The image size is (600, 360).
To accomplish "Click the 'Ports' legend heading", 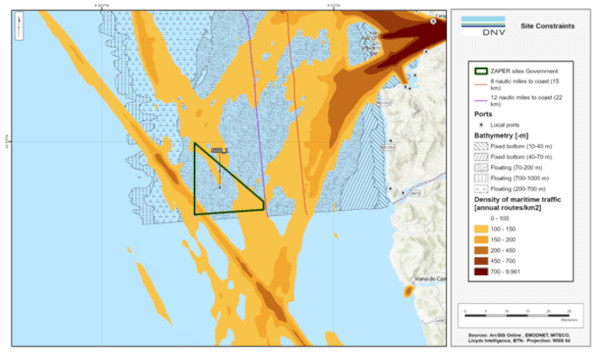I will click(483, 114).
